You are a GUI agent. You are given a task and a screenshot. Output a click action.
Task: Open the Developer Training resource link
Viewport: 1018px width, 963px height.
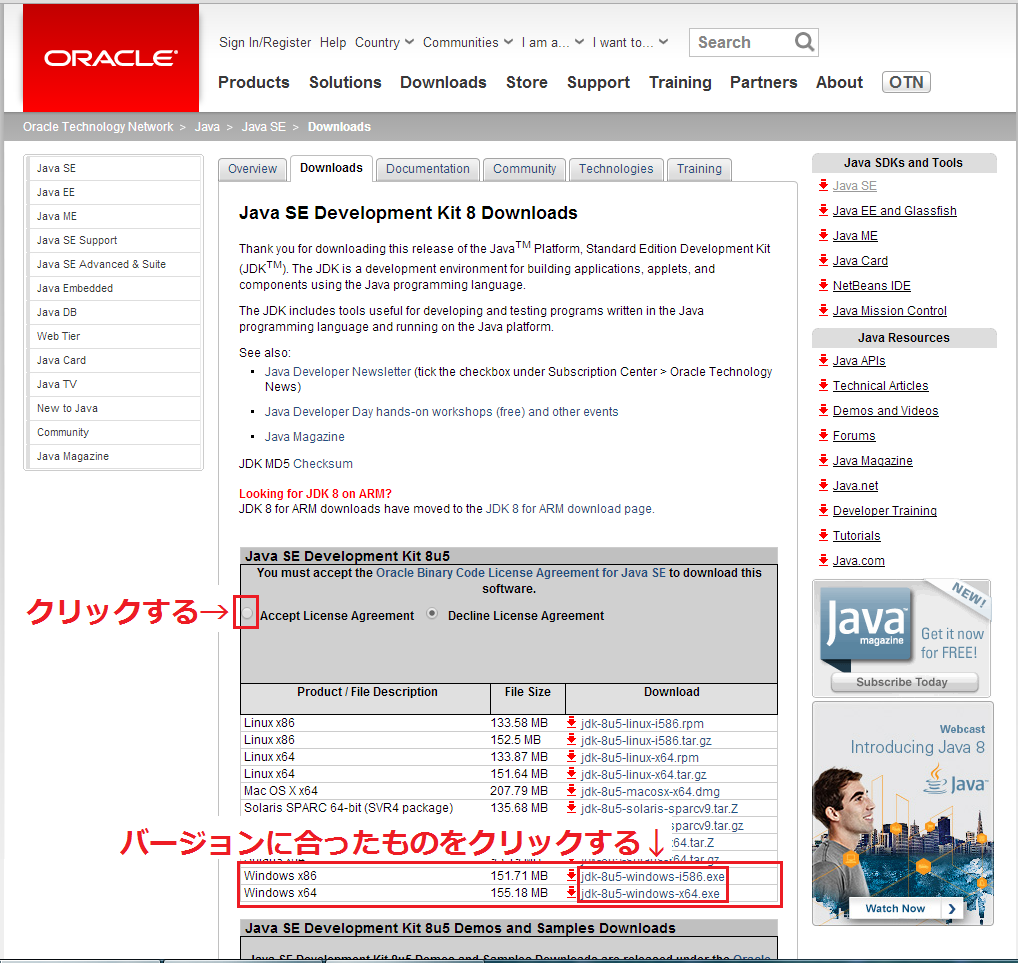click(884, 510)
